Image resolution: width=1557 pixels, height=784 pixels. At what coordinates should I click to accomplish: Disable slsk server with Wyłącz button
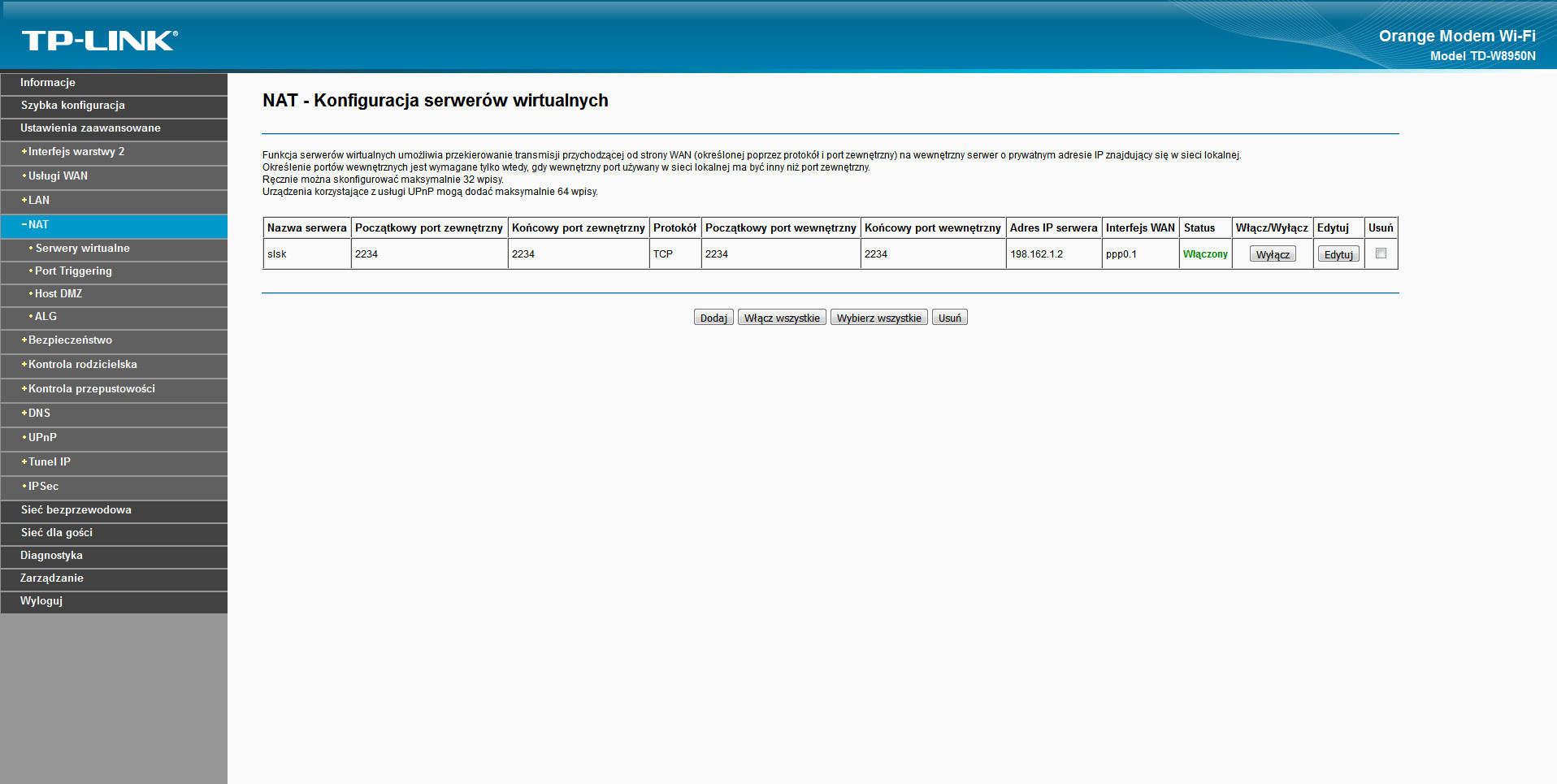click(x=1273, y=254)
